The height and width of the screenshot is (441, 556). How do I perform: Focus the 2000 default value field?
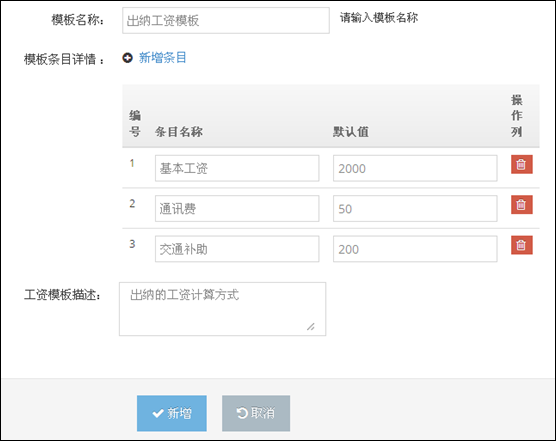click(x=415, y=168)
